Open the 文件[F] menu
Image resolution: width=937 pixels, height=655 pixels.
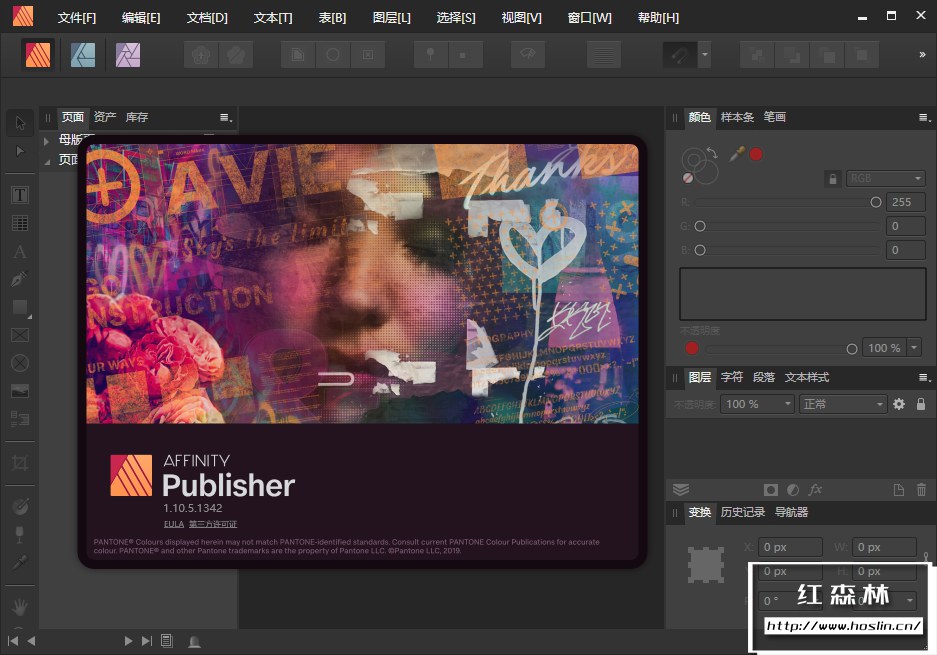point(77,18)
